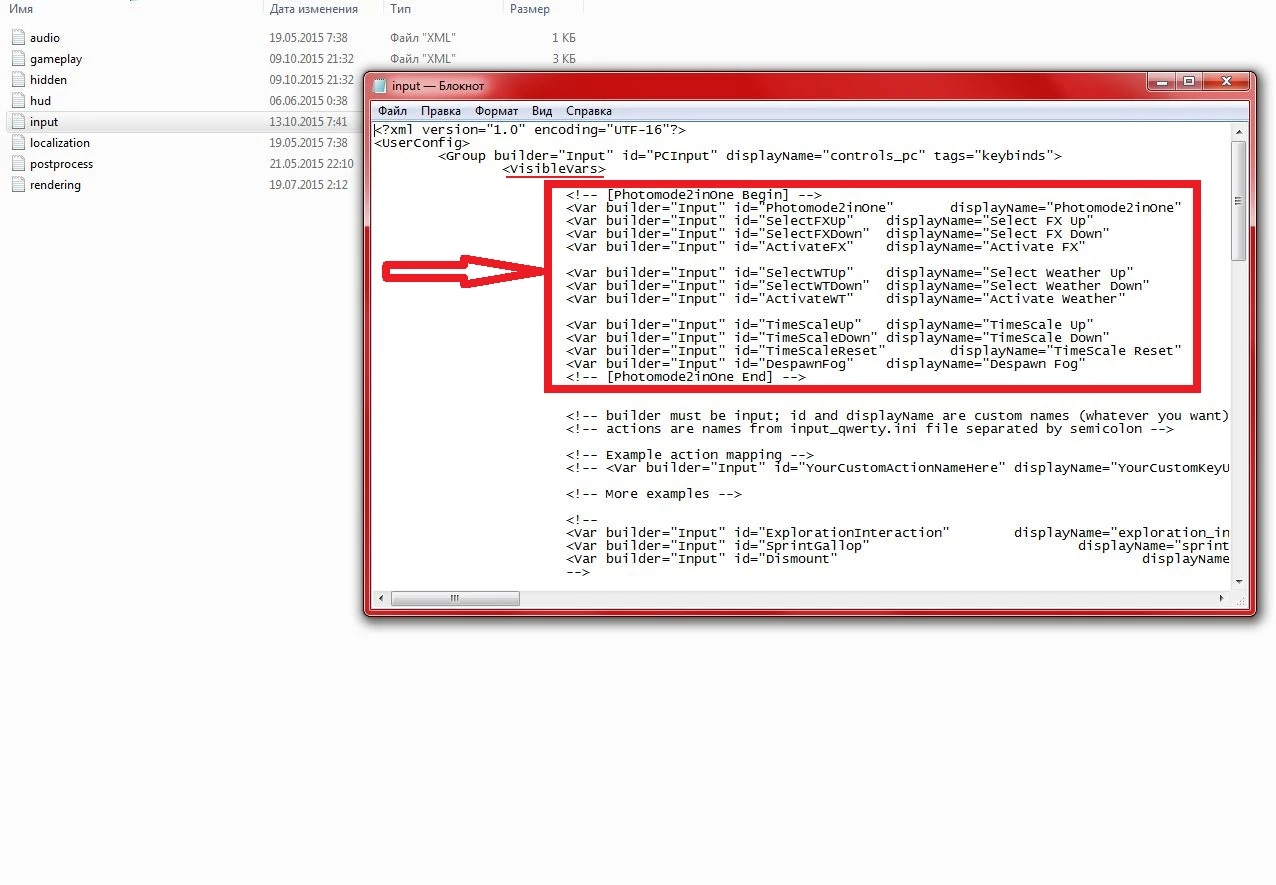The height and width of the screenshot is (885, 1276).
Task: Open the Вид menu in Notepad
Action: (542, 111)
